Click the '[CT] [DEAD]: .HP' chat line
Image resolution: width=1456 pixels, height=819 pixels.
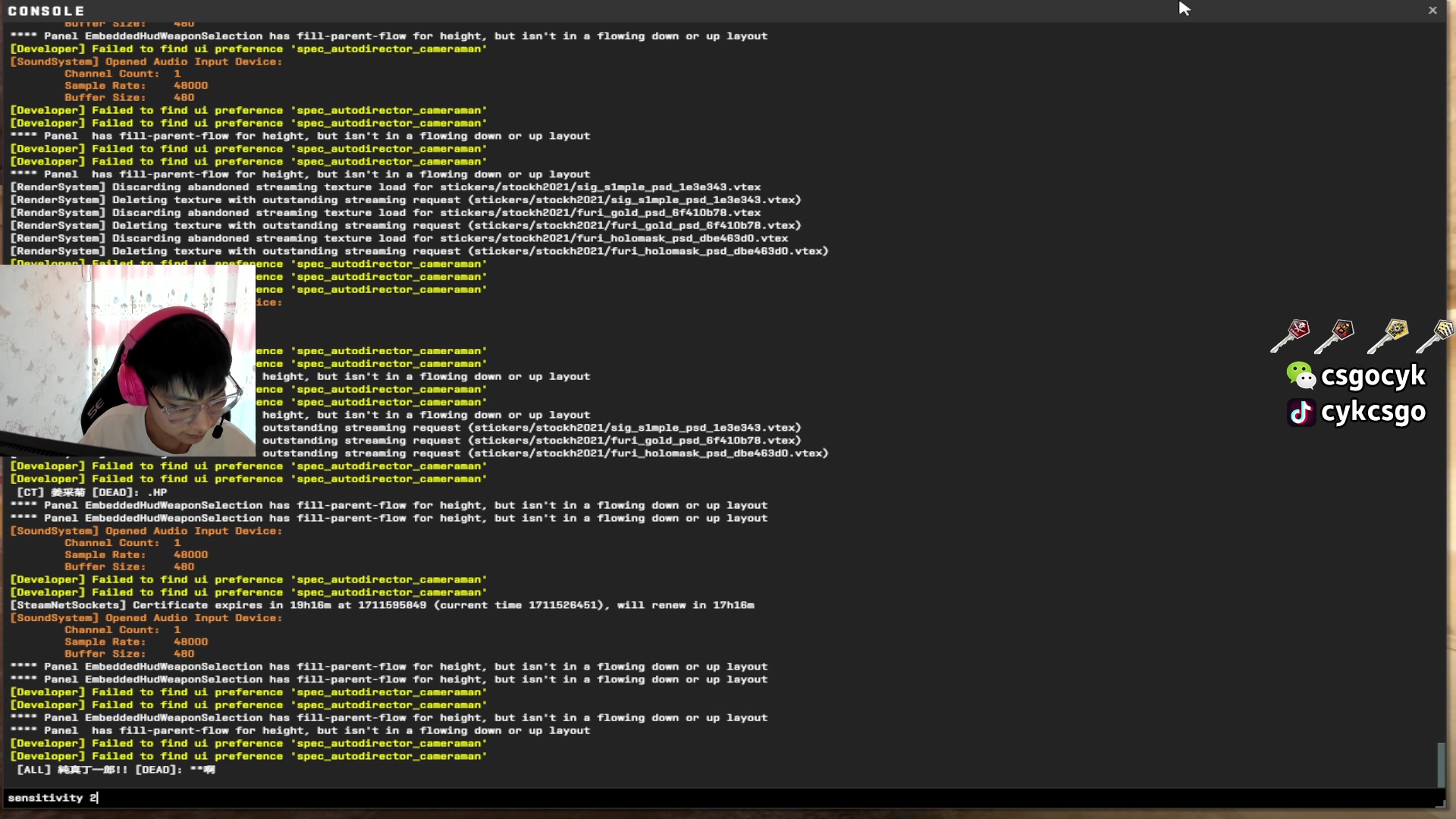pyautogui.click(x=92, y=492)
